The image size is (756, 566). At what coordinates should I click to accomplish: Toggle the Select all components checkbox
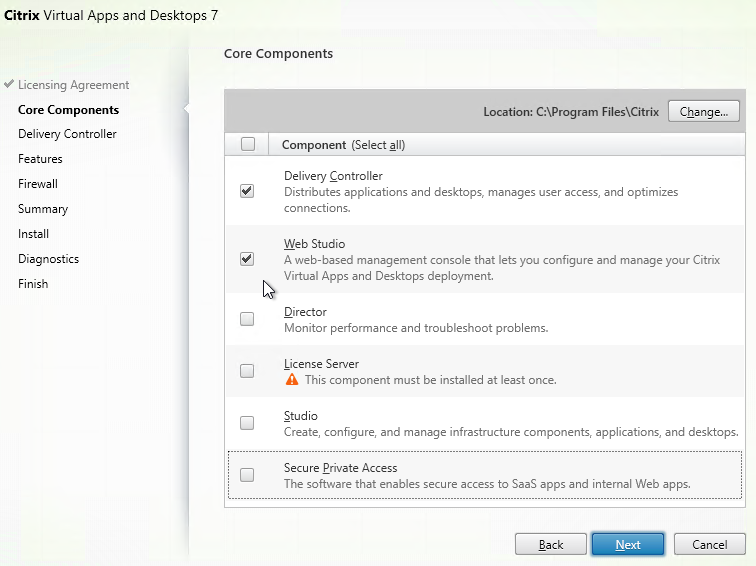point(248,144)
